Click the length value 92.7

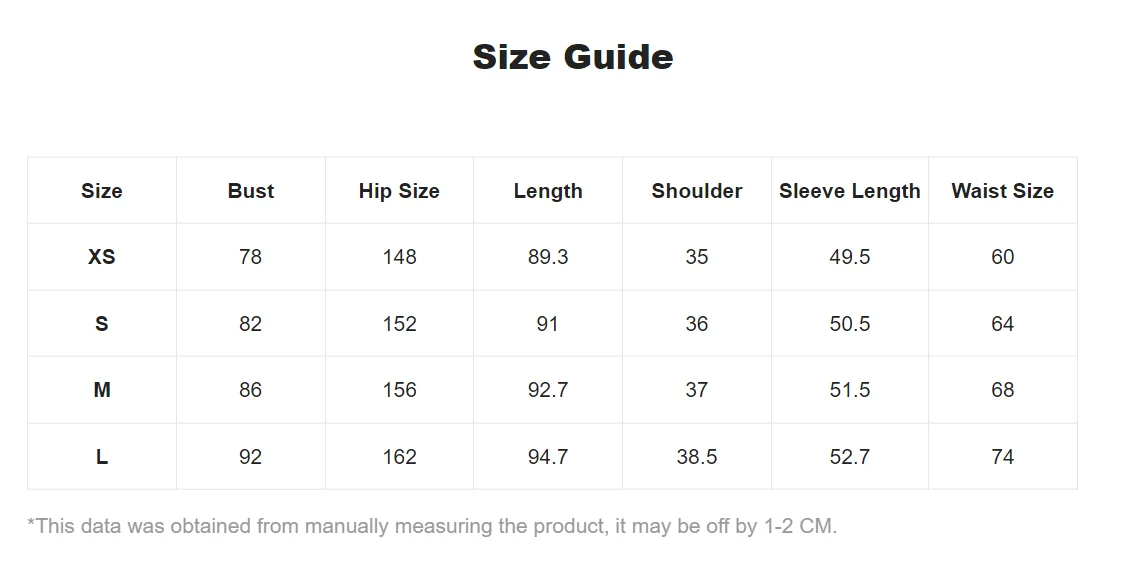click(548, 390)
